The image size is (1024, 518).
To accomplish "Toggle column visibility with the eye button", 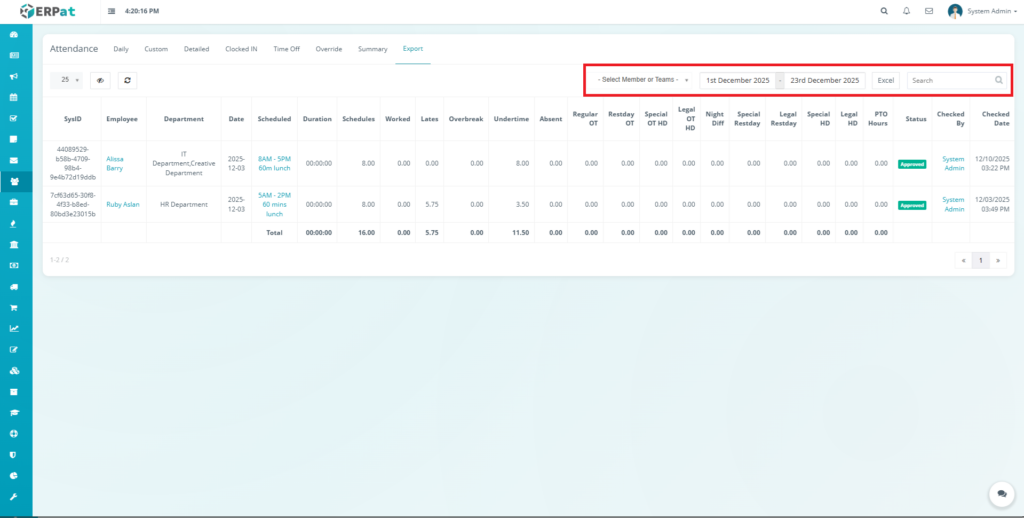I will point(100,80).
